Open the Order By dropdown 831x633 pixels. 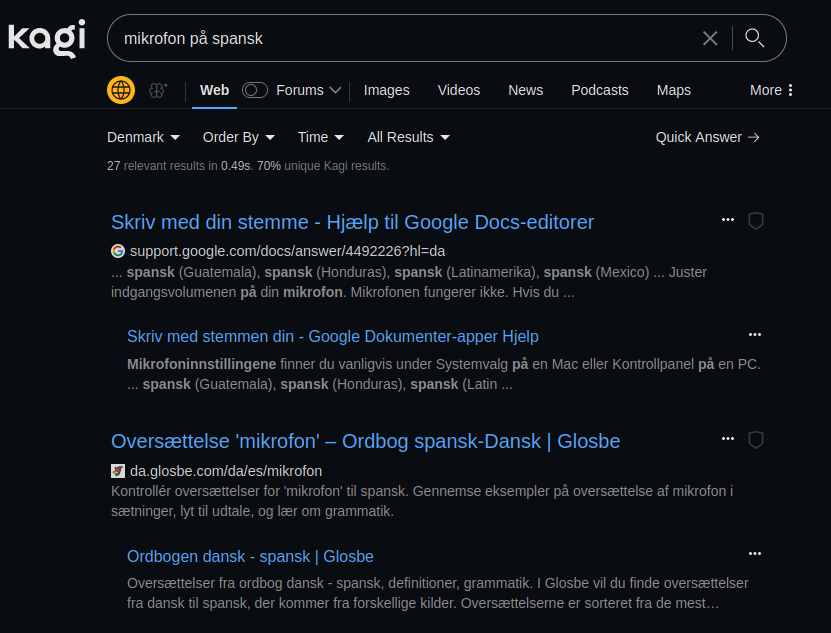[238, 137]
